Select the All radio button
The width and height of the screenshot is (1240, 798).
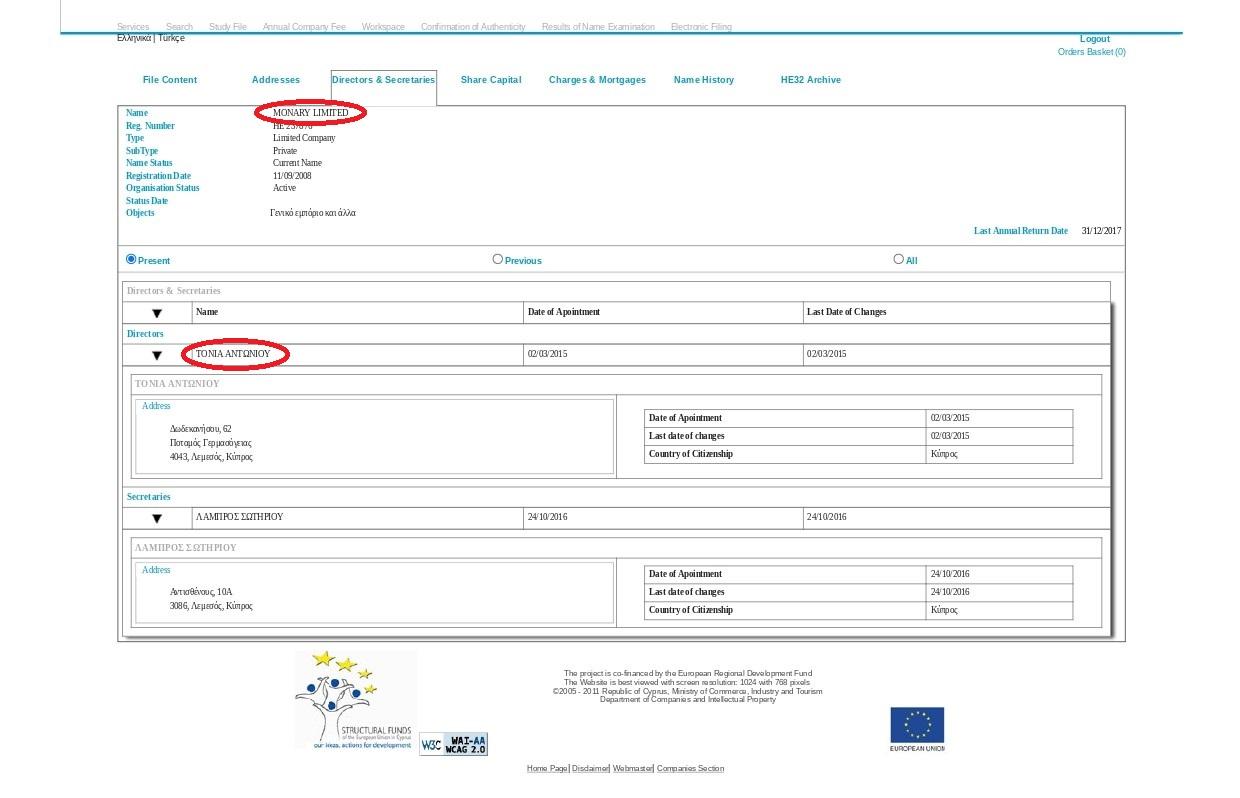tap(898, 259)
